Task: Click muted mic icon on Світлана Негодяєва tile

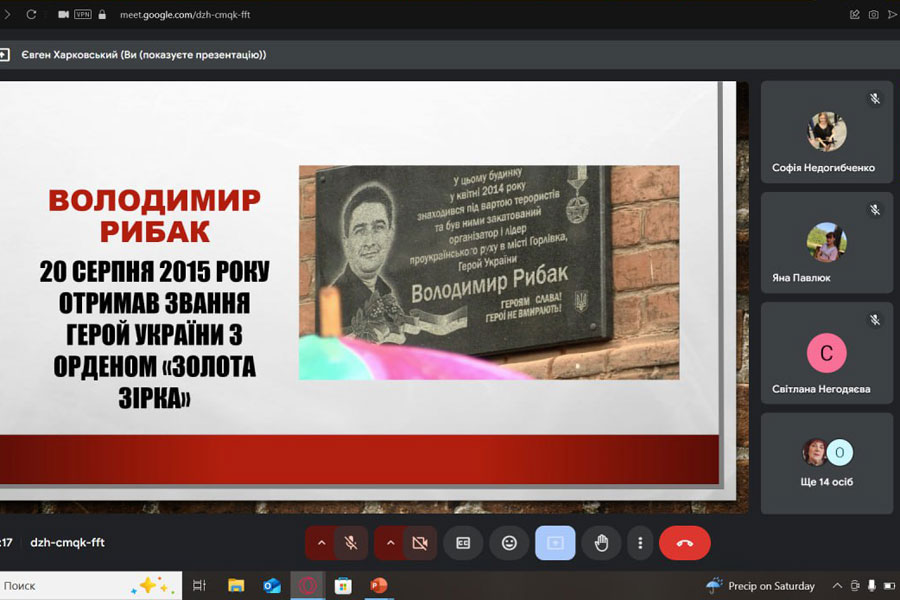Action: point(875,320)
